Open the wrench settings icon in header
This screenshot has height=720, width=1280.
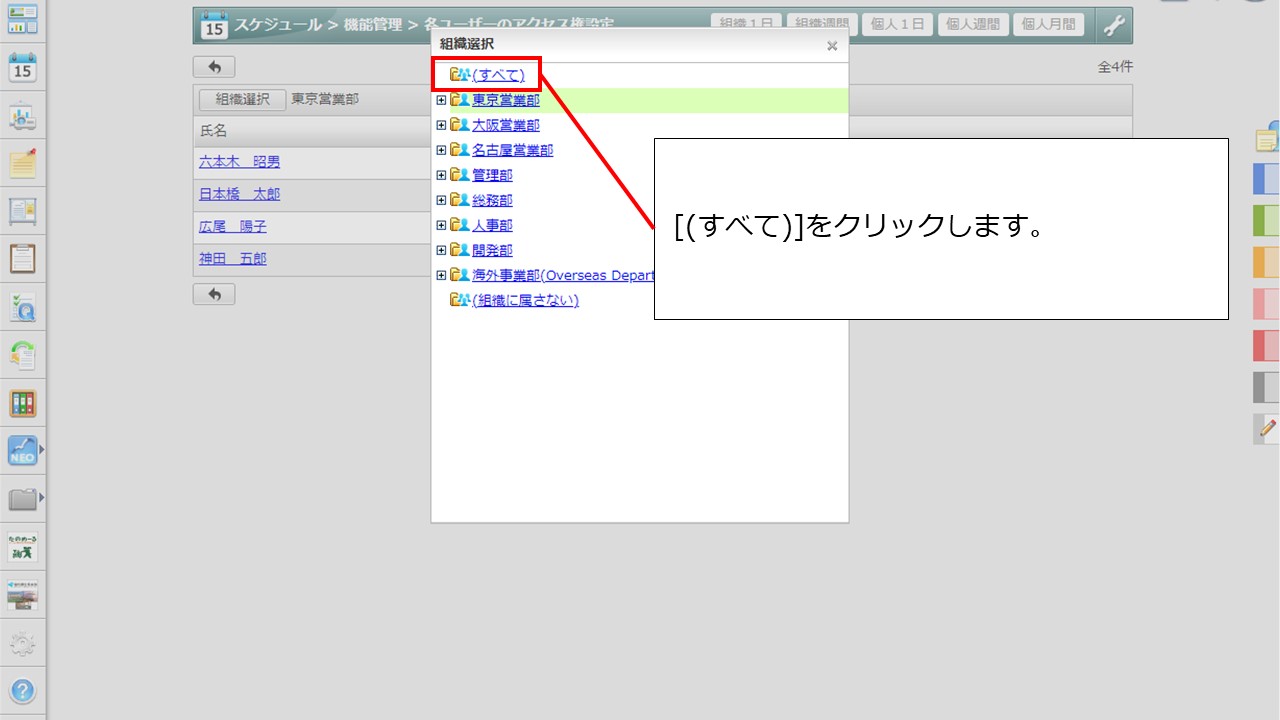(x=1114, y=26)
